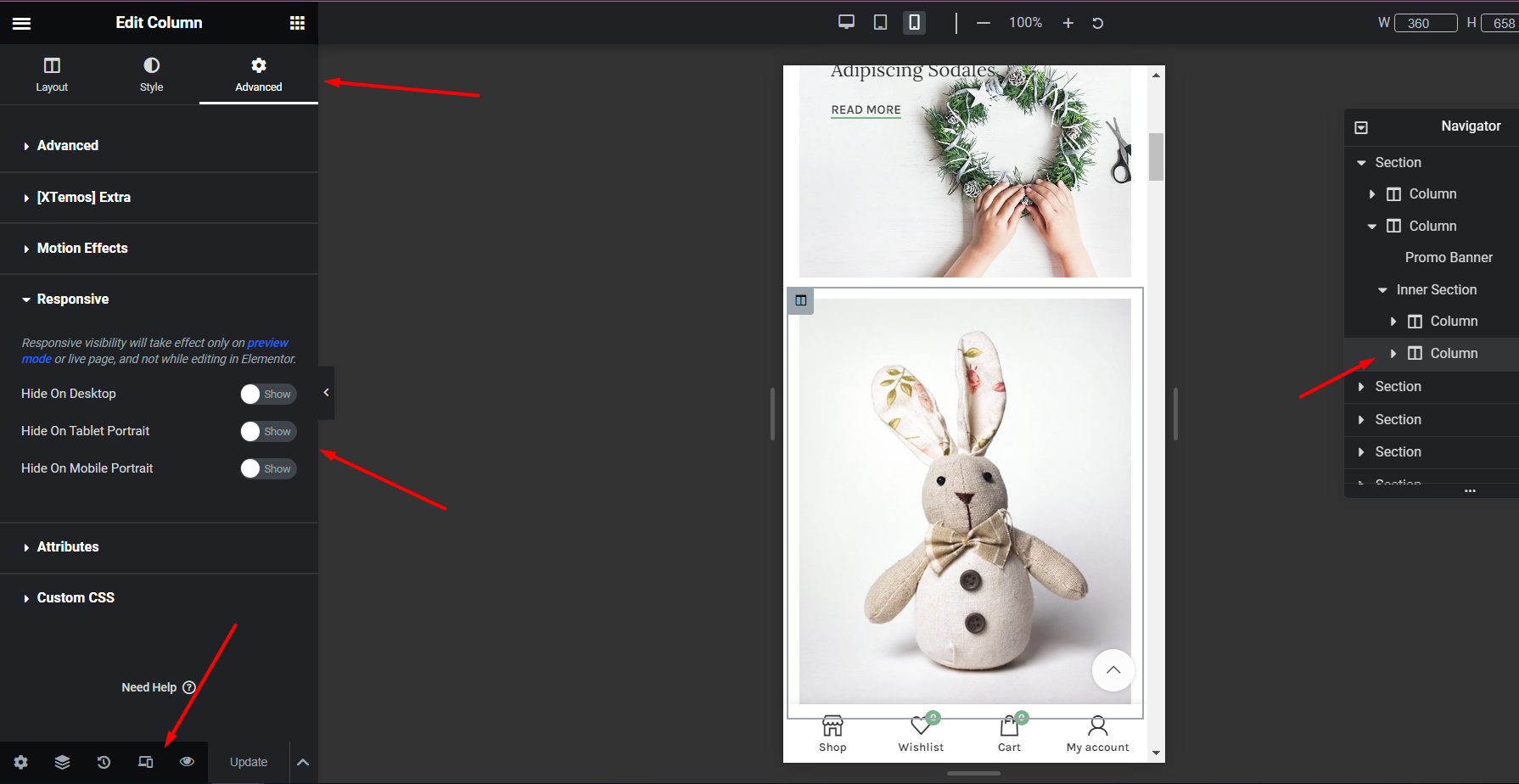Expand the Attributes section
Image resolution: width=1519 pixels, height=784 pixels.
[159, 546]
